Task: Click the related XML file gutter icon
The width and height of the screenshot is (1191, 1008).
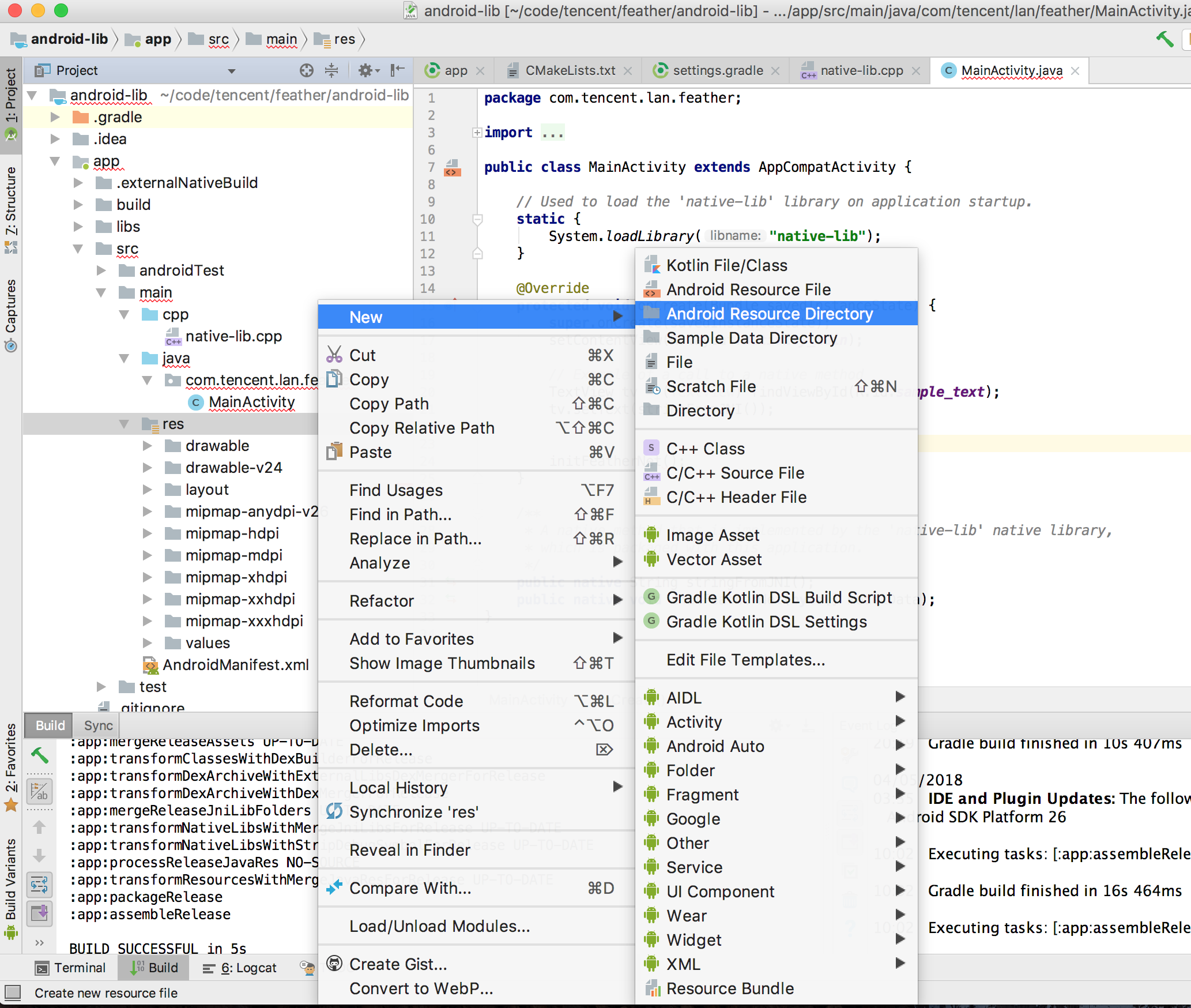Action: point(452,168)
